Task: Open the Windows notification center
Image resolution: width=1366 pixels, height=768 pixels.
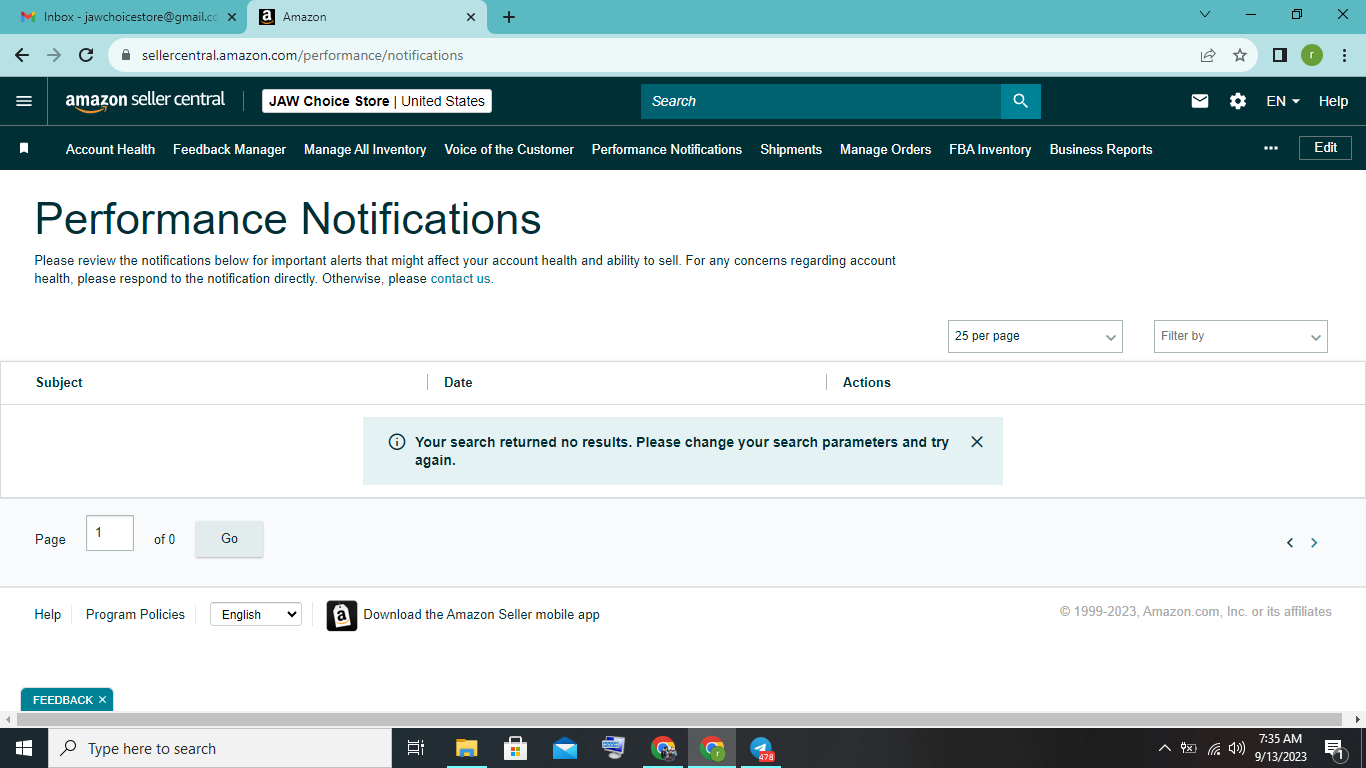Action: tap(1334, 748)
